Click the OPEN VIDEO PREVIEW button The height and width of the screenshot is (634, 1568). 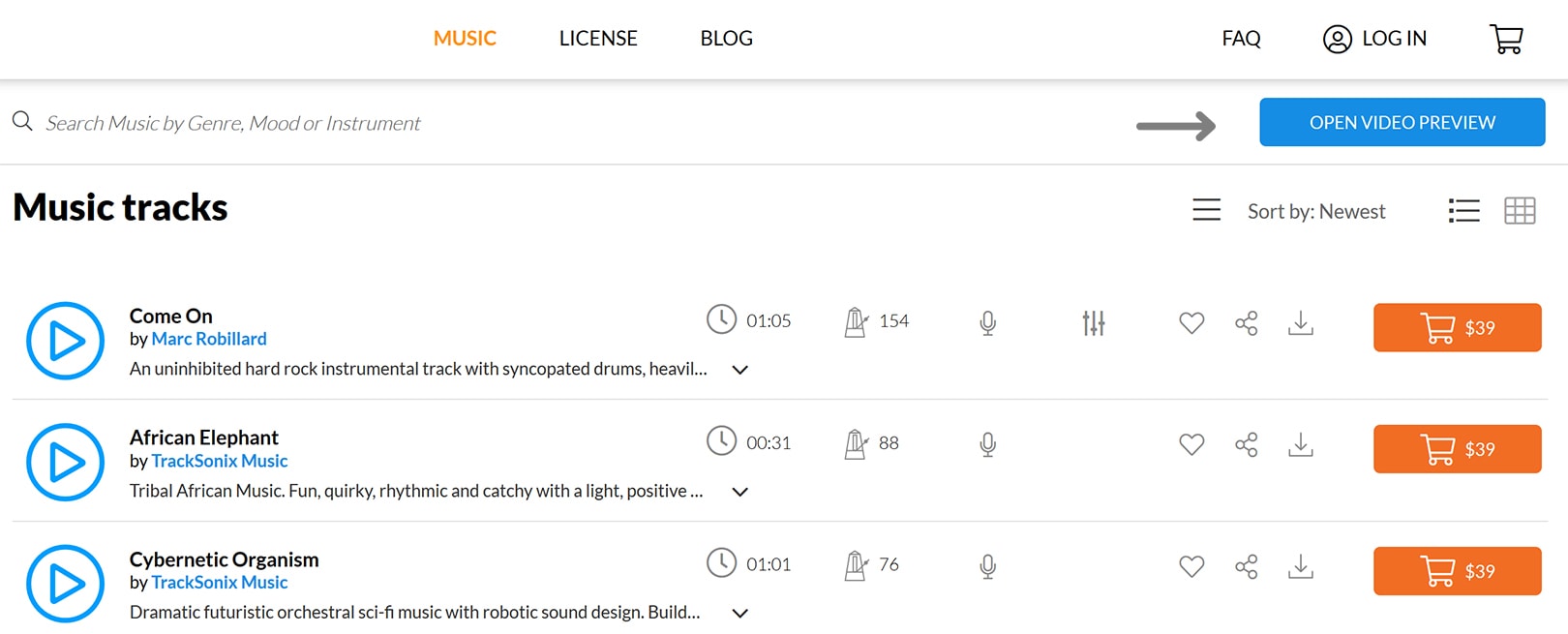[x=1402, y=122]
